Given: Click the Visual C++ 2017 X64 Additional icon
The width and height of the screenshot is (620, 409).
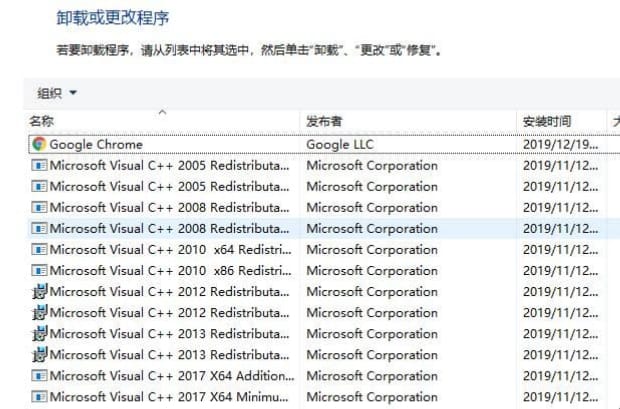Looking at the screenshot, I should coord(39,376).
